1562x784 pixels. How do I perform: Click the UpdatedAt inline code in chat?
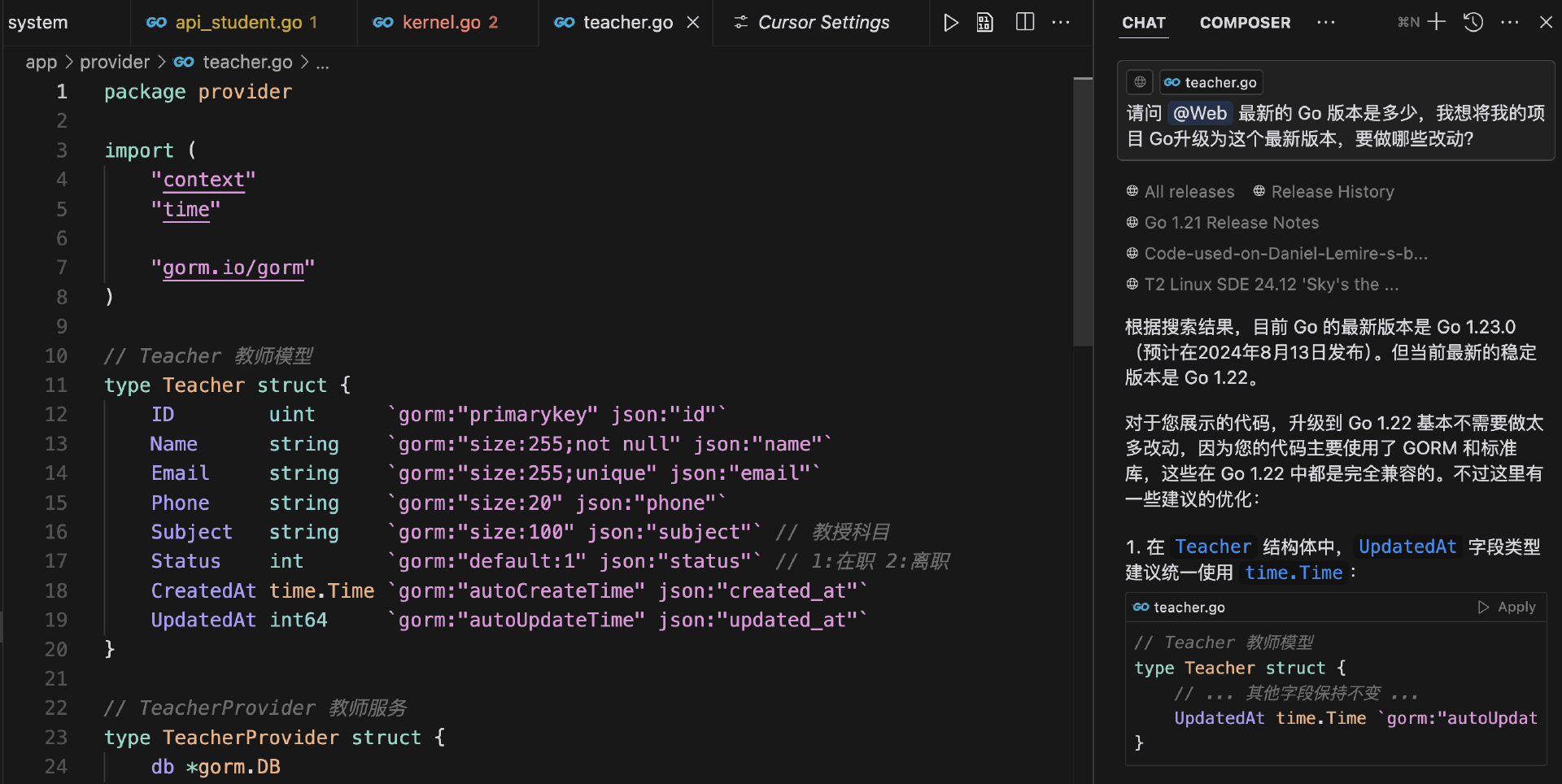(x=1407, y=547)
